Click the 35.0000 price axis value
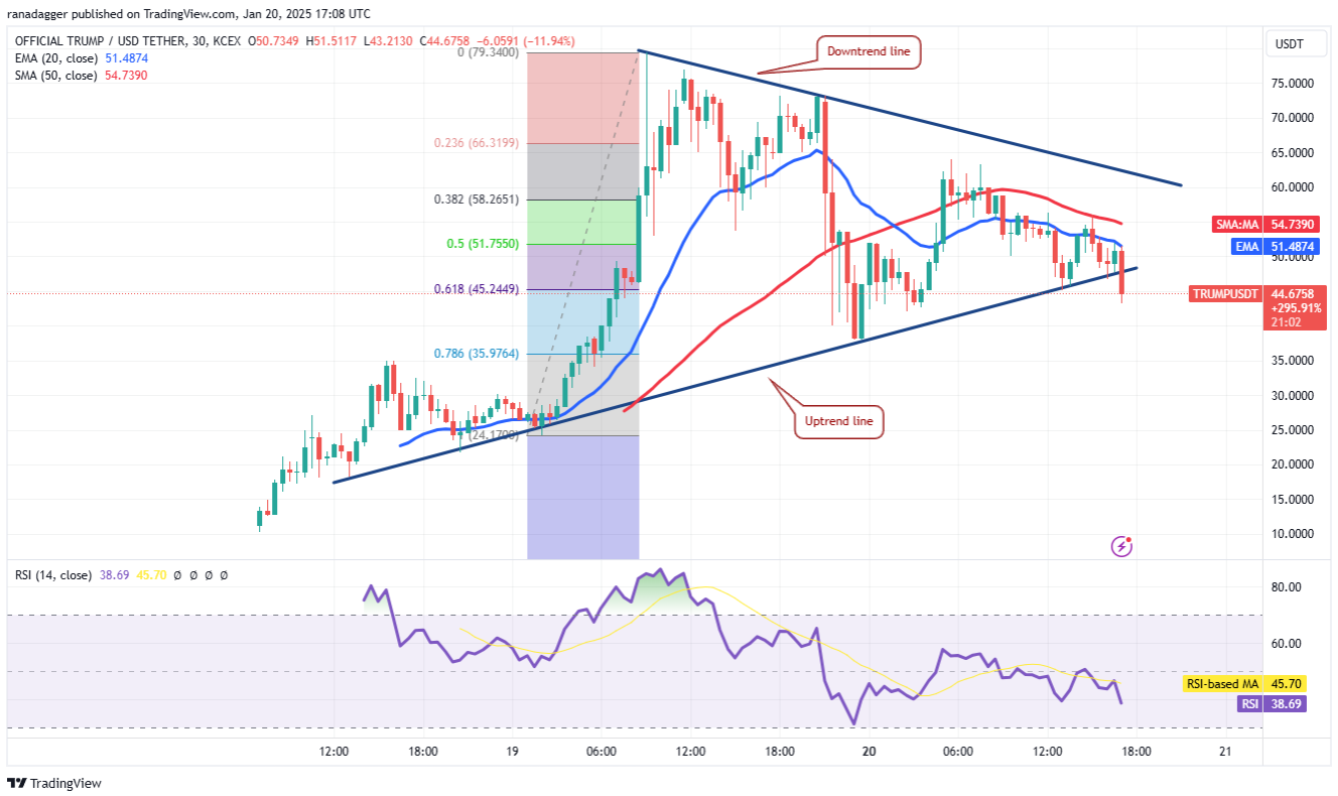The width and height of the screenshot is (1338, 796). tap(1293, 360)
